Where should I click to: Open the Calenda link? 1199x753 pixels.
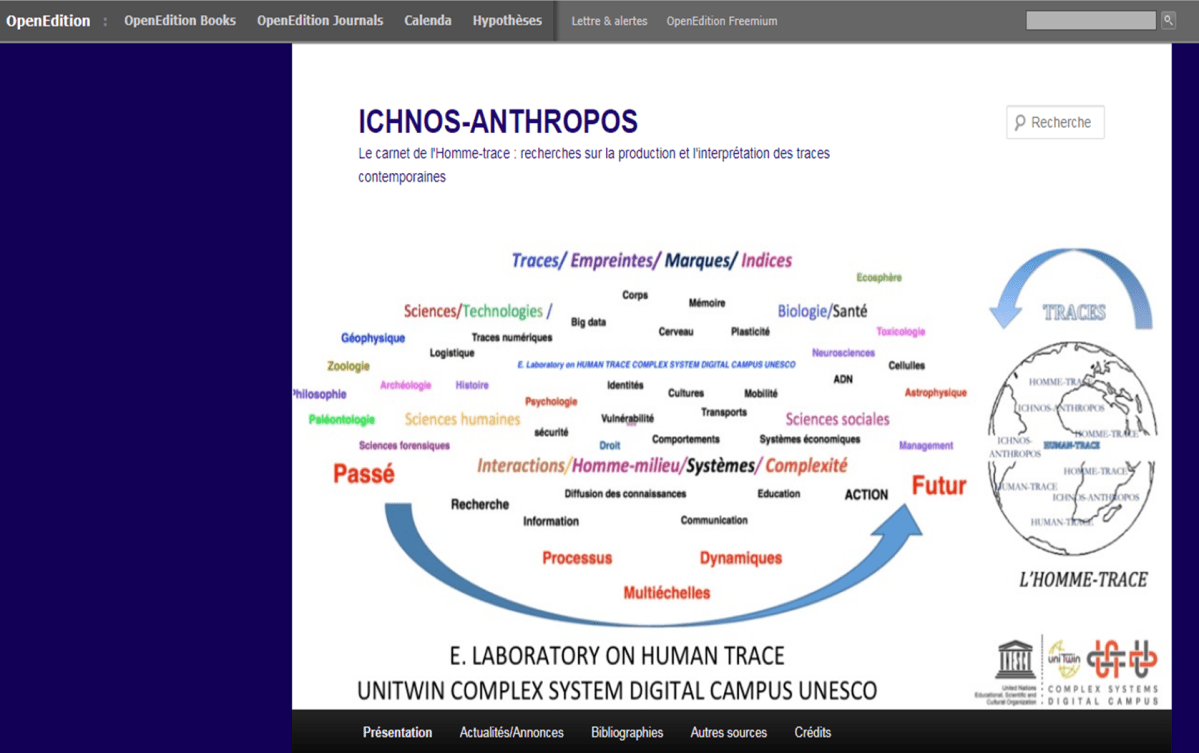pyautogui.click(x=428, y=21)
